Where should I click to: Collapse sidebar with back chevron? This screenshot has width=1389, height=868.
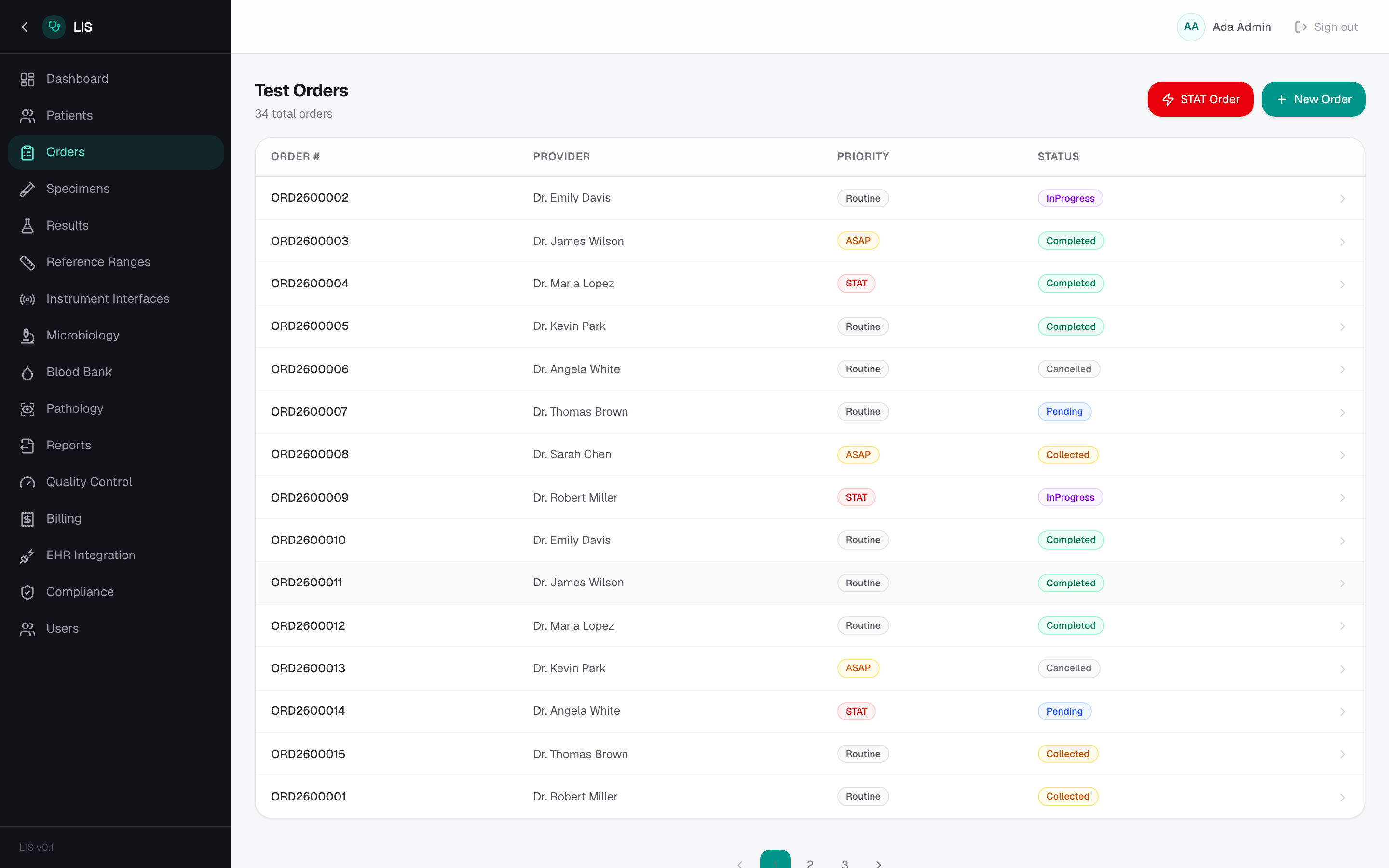click(x=24, y=27)
